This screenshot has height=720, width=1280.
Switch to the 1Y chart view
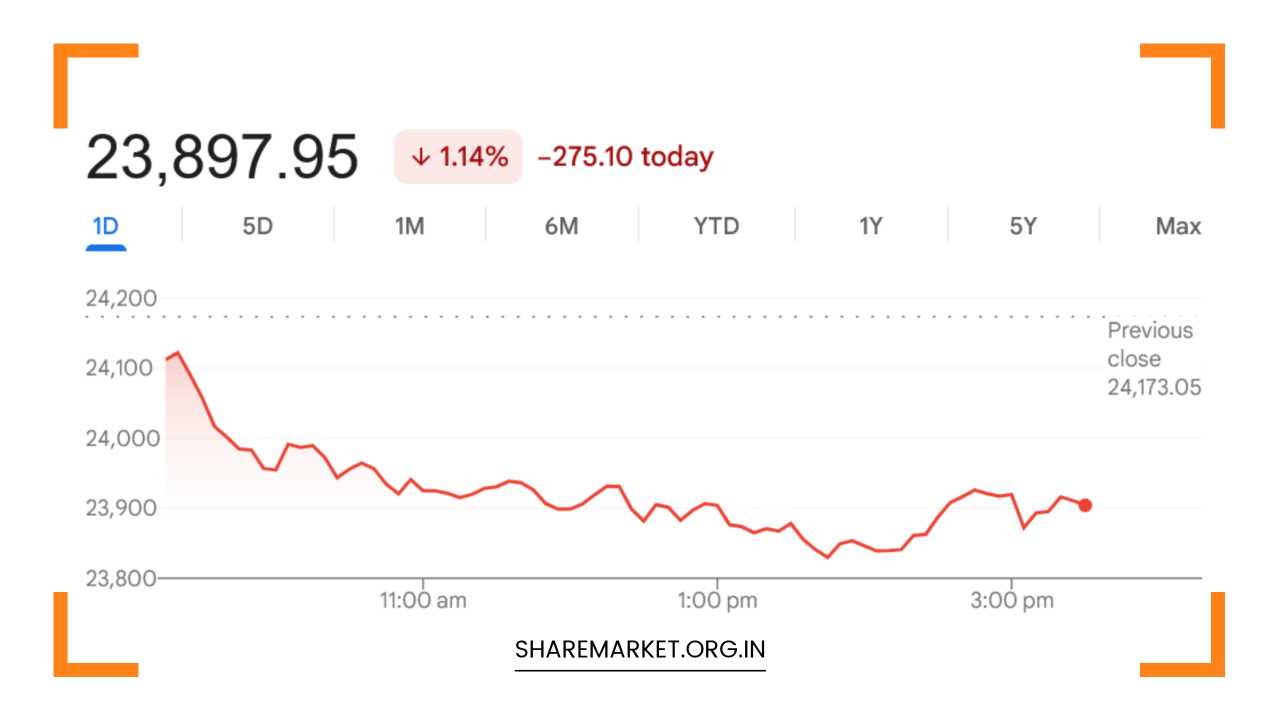click(870, 227)
